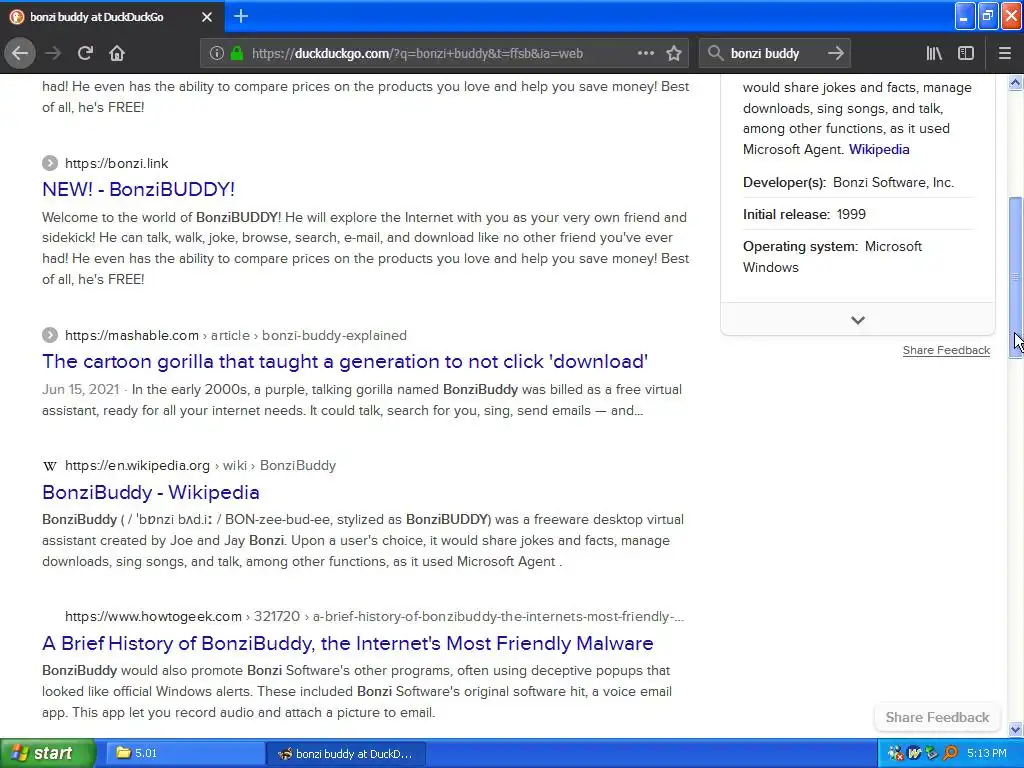Open A Brief History of BonziBuddy article
The height and width of the screenshot is (768, 1024).
coord(347,643)
